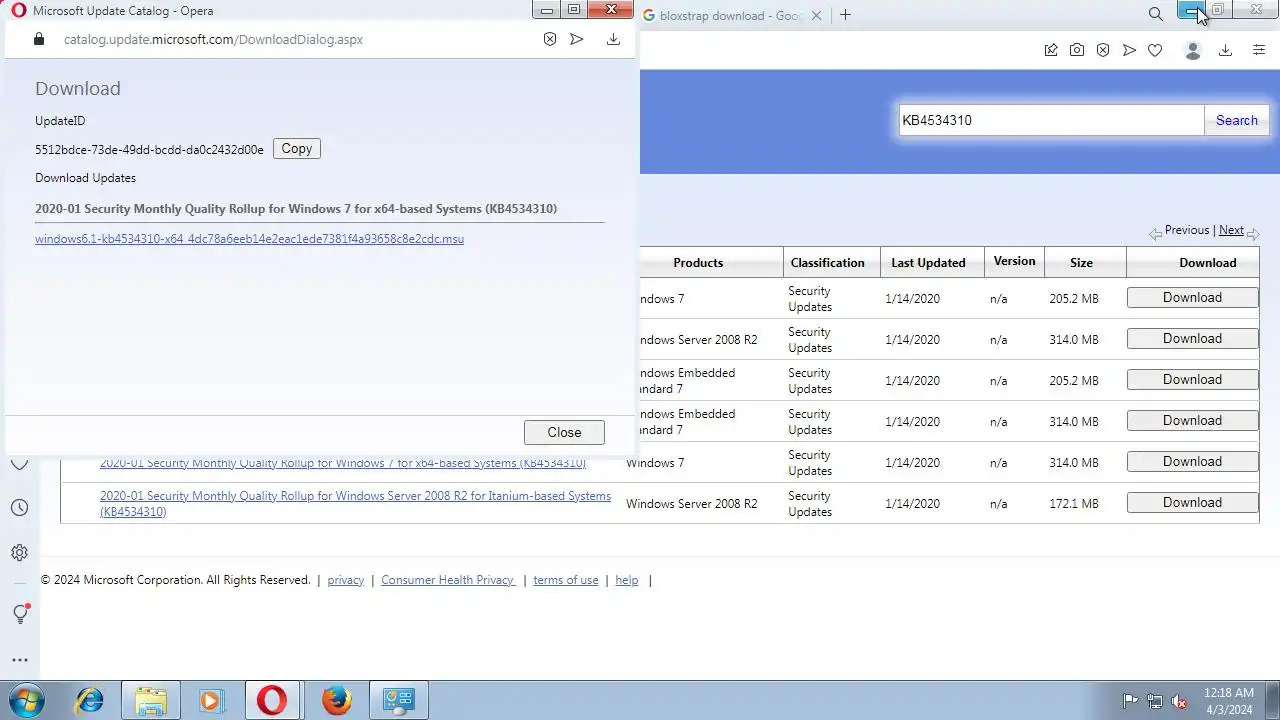This screenshot has width=1280, height=720.
Task: Open the help footer link
Action: 626,580
